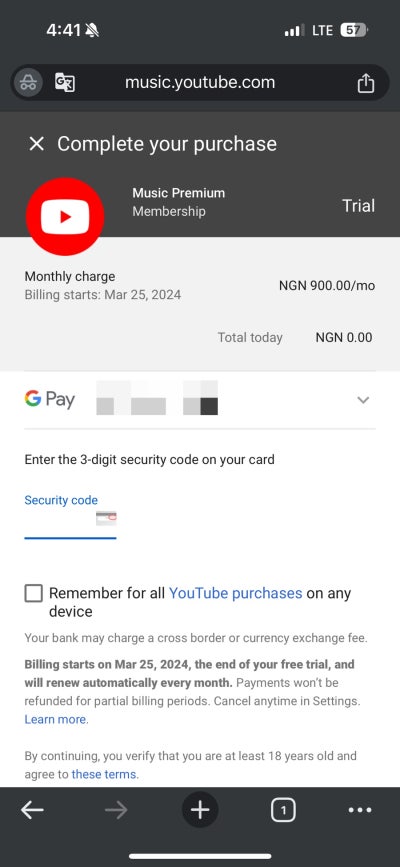The width and height of the screenshot is (400, 867).
Task: Tap the music.youtube.com address bar
Action: (x=200, y=83)
